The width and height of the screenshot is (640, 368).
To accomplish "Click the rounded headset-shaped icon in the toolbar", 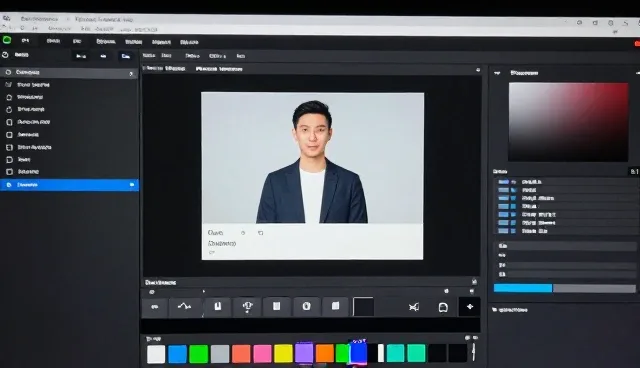I will pos(443,307).
